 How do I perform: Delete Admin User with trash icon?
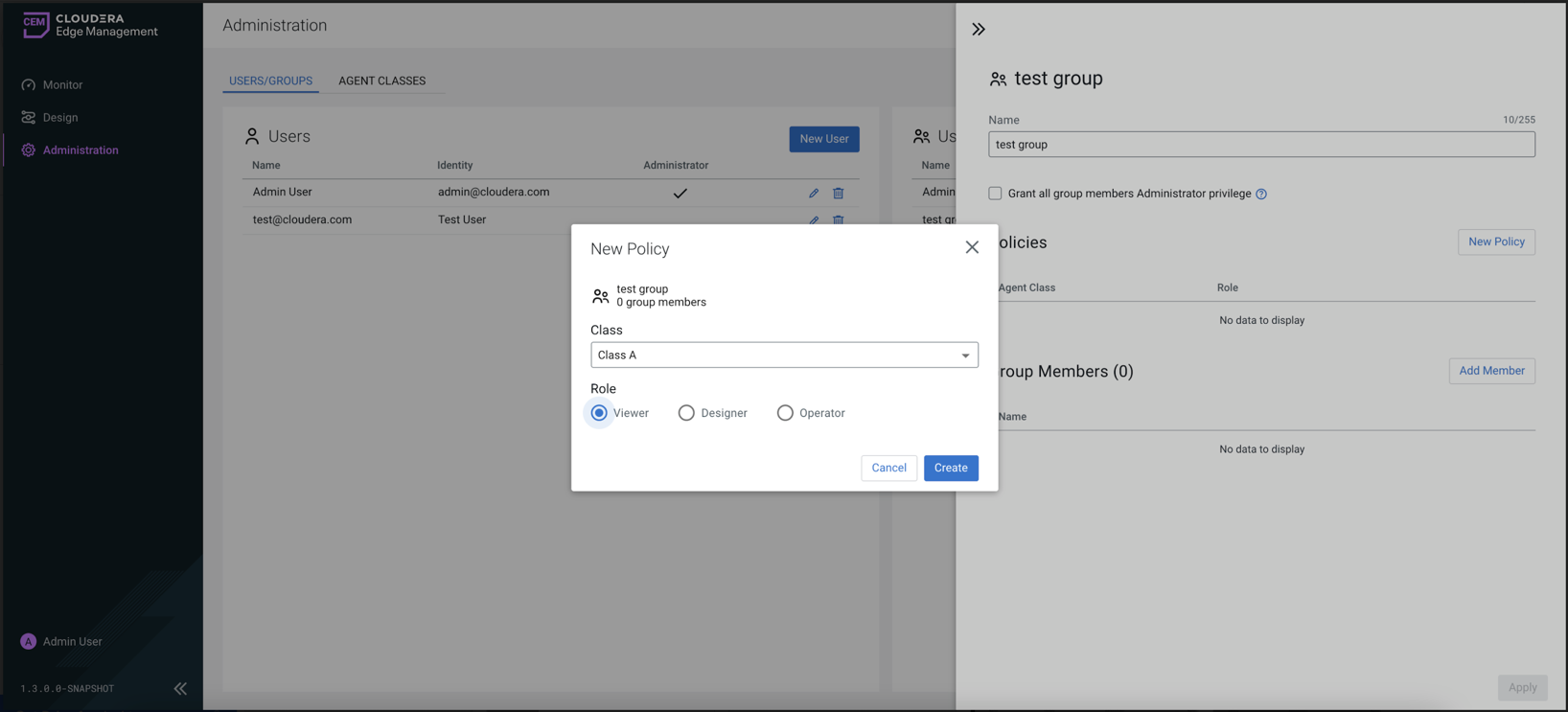838,193
